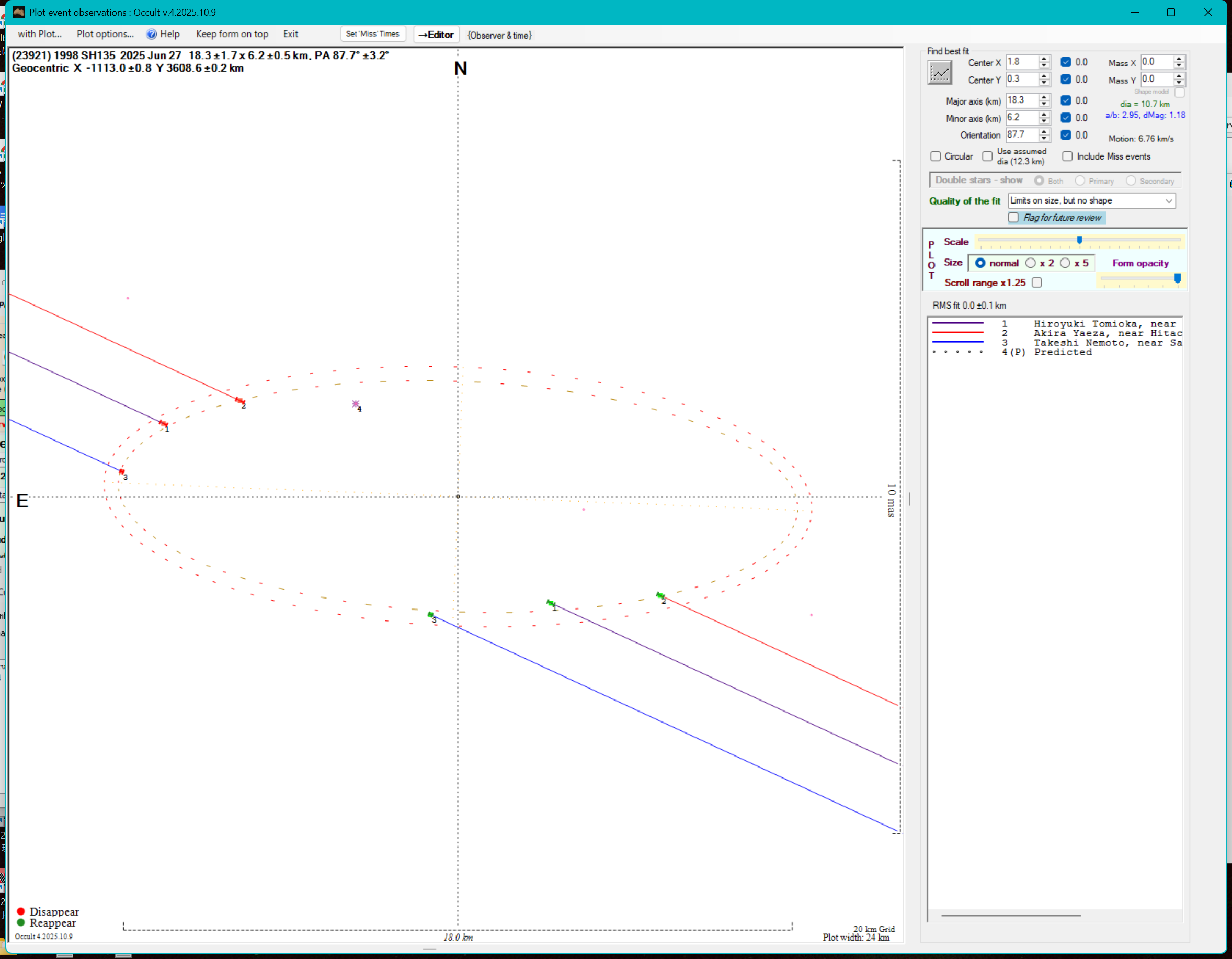Toggle Include Miss events checkbox
The image size is (1232, 959).
pos(1067,156)
